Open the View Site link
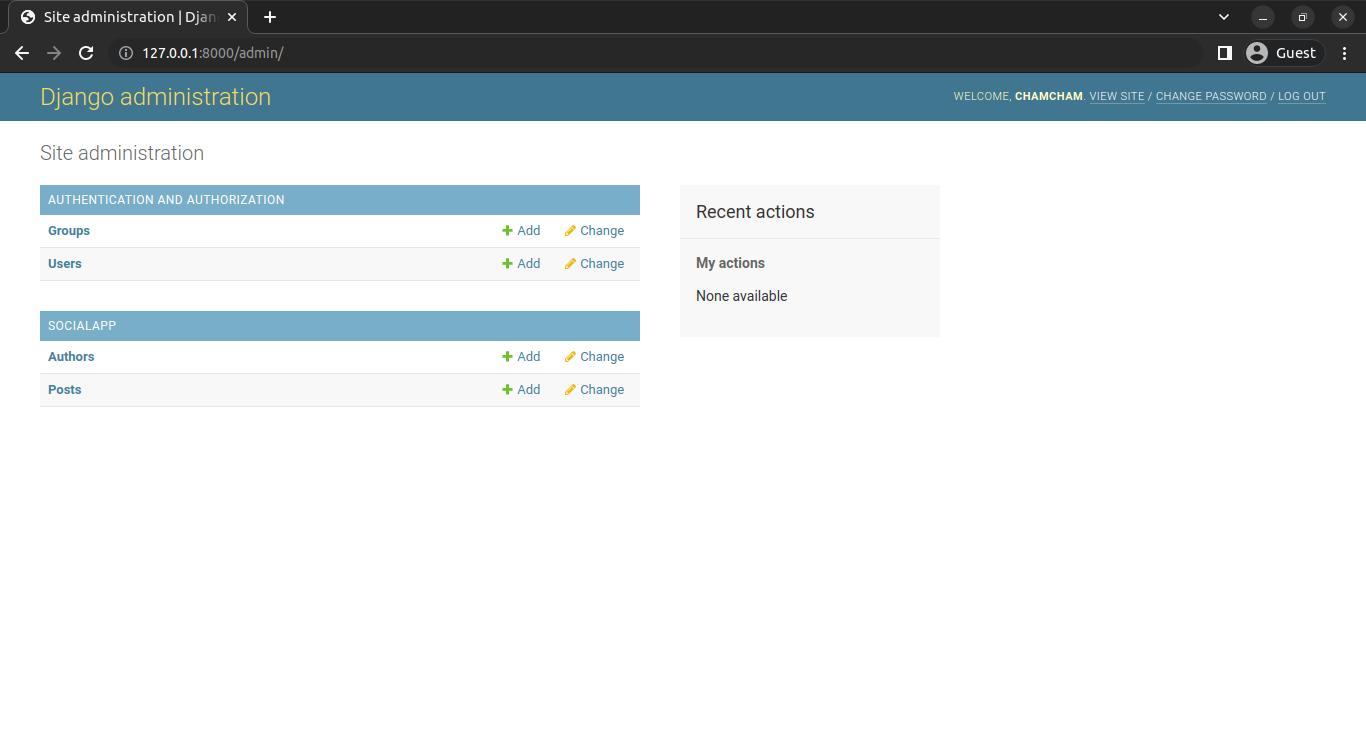 click(x=1116, y=97)
